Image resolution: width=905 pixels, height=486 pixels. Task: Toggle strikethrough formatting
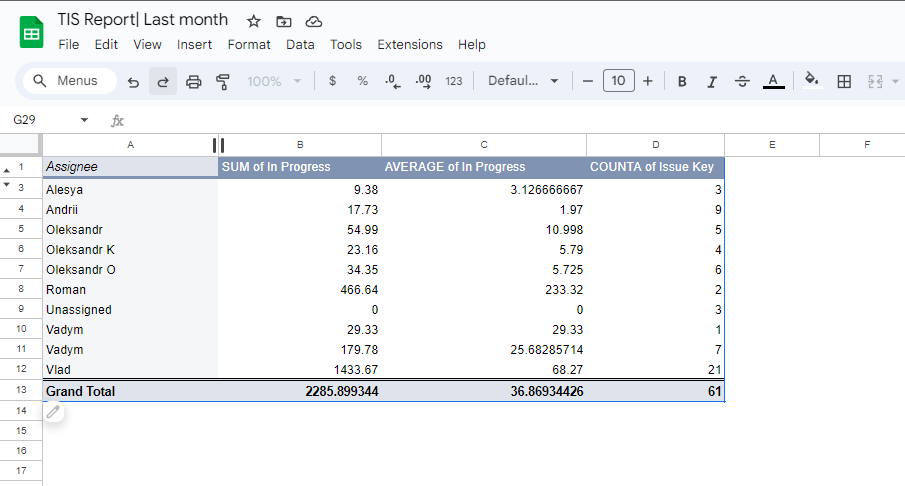742,81
